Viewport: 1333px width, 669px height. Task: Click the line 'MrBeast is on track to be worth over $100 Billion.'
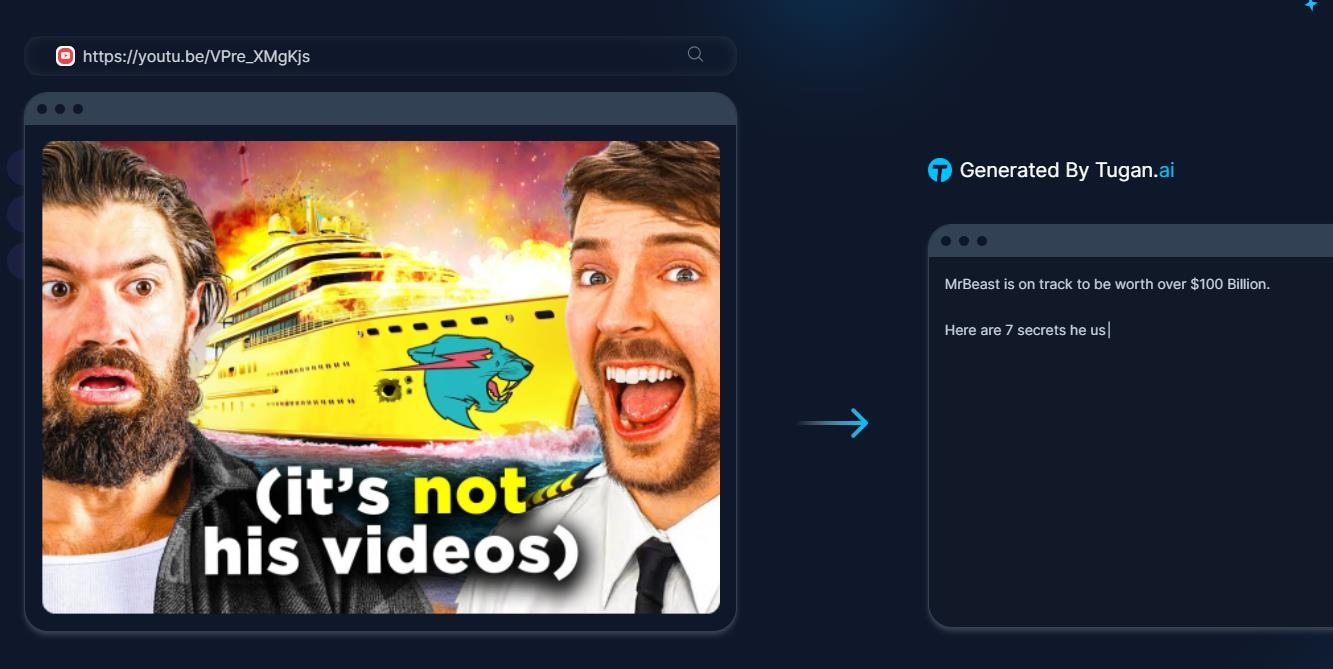[1107, 284]
